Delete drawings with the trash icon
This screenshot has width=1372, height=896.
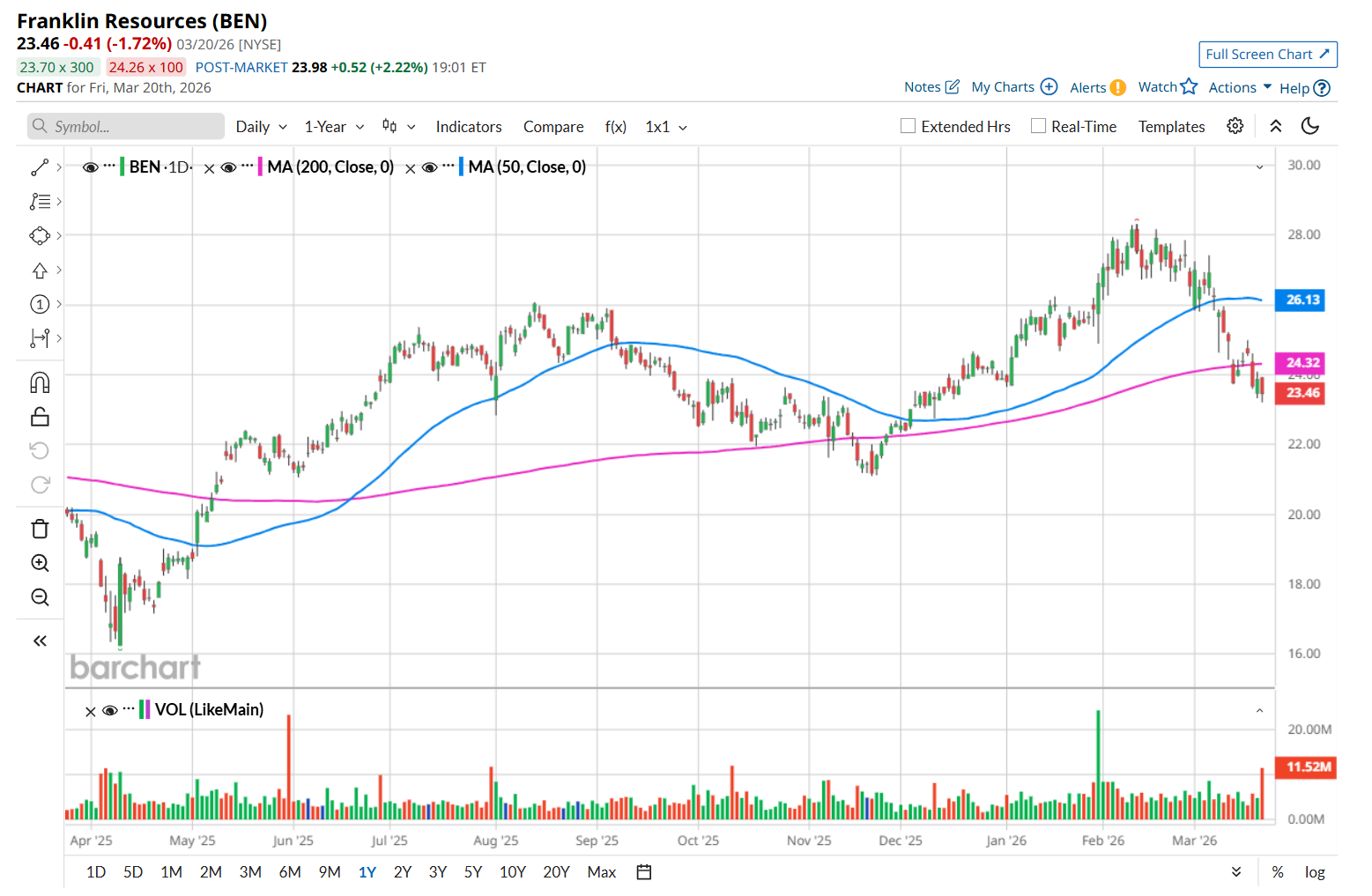[x=40, y=529]
